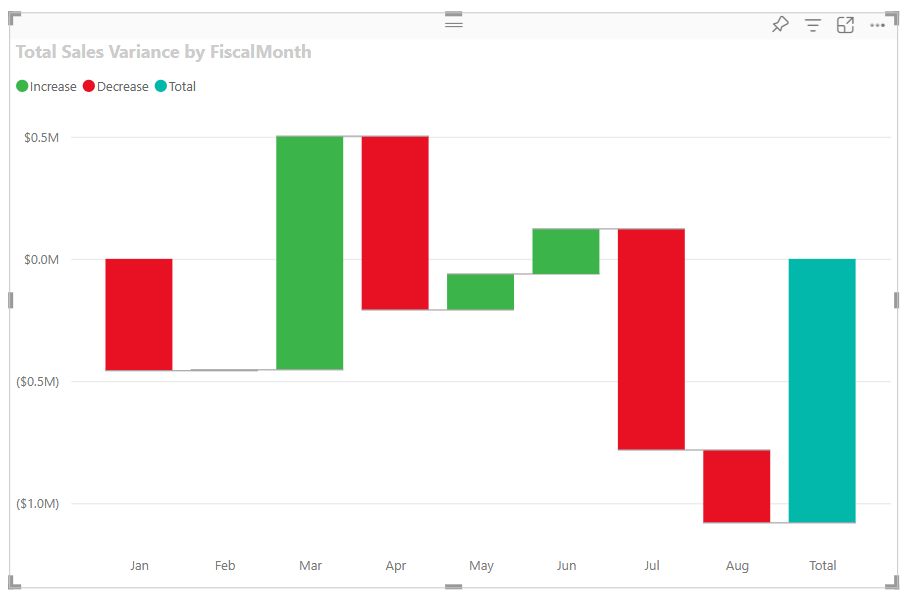Select the Aug decrease bar
The image size is (914, 597).
(737, 485)
